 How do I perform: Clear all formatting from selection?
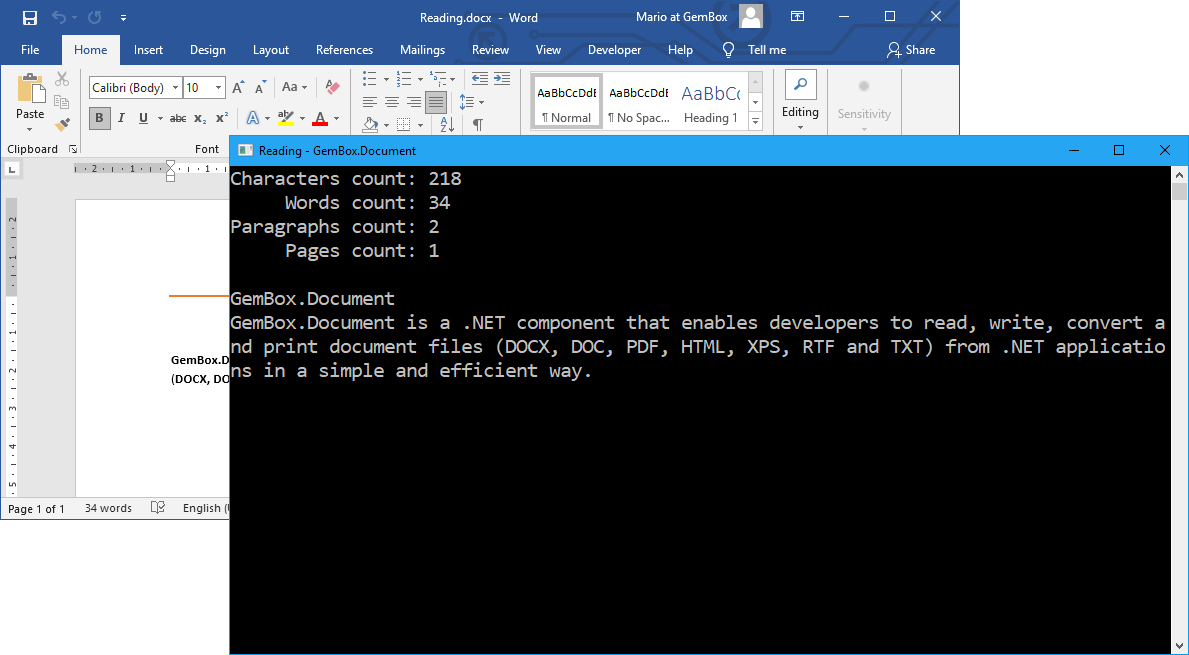[331, 88]
